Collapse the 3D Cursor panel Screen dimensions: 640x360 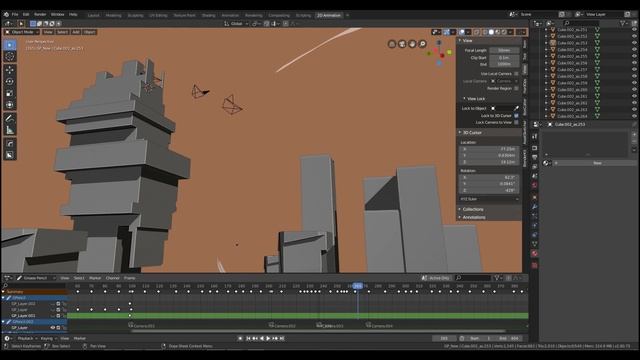tap(460, 133)
